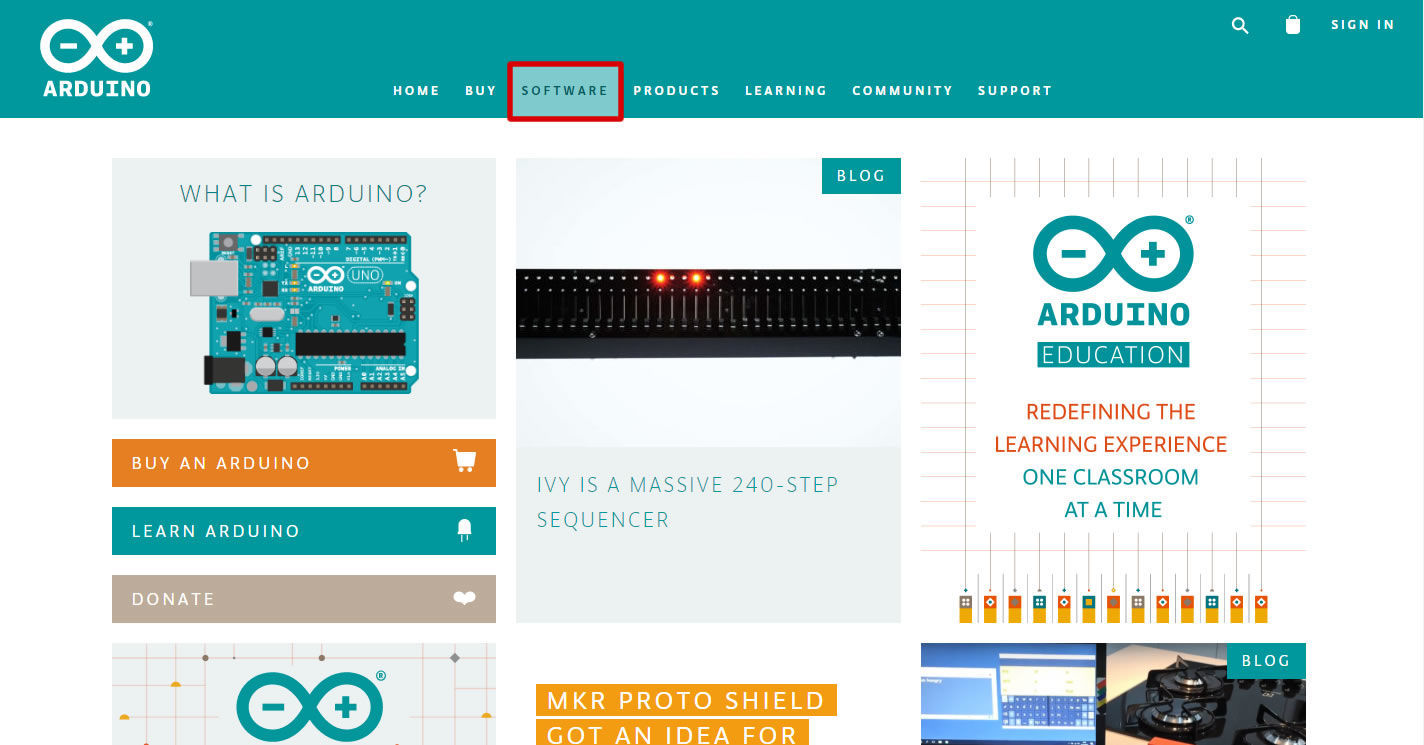Read the Ivy Is a Massive 240-Step Sequencer post
Image resolution: width=1424 pixels, height=745 pixels.
688,502
